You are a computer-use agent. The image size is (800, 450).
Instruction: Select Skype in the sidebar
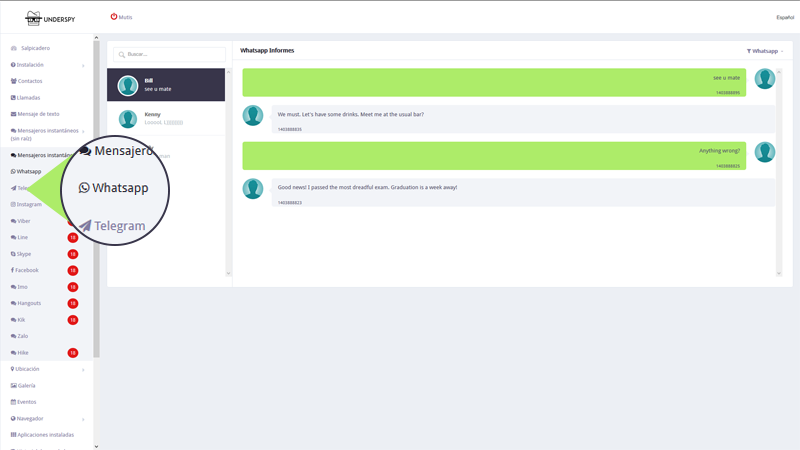click(x=21, y=254)
